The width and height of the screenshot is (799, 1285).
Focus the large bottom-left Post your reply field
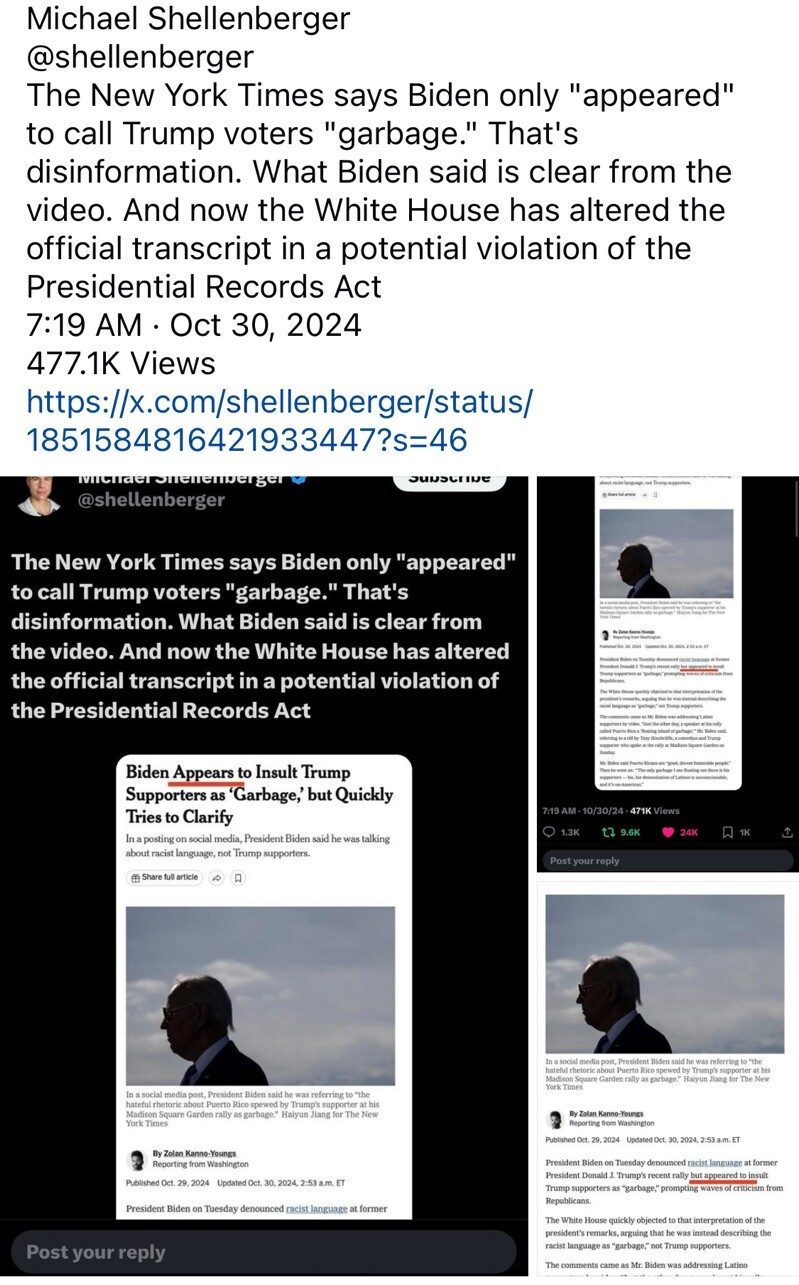click(x=263, y=1252)
